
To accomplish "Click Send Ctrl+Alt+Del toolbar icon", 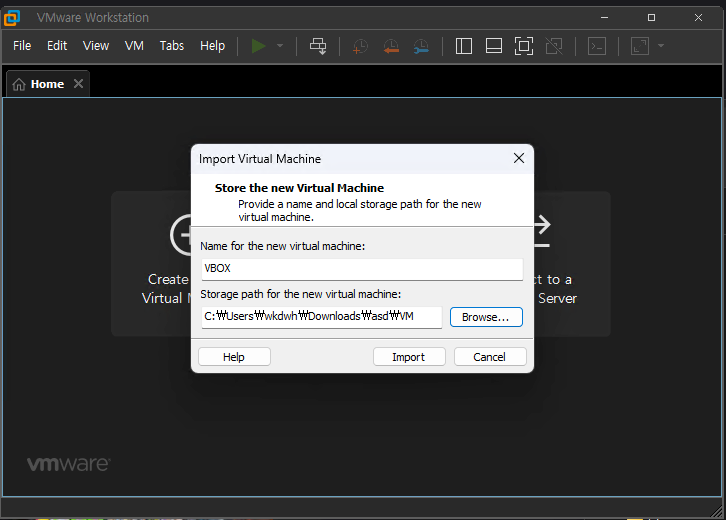I will (x=318, y=46).
